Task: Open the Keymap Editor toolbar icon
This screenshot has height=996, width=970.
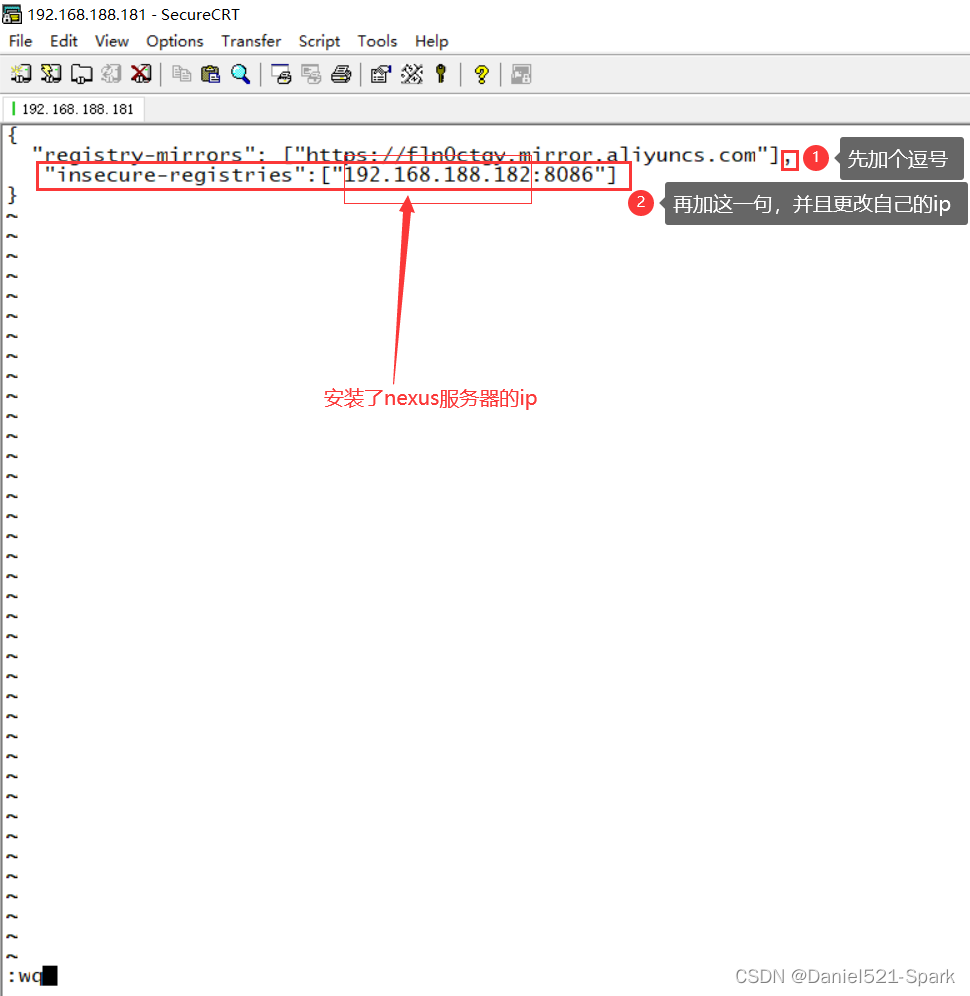Action: (x=411, y=74)
